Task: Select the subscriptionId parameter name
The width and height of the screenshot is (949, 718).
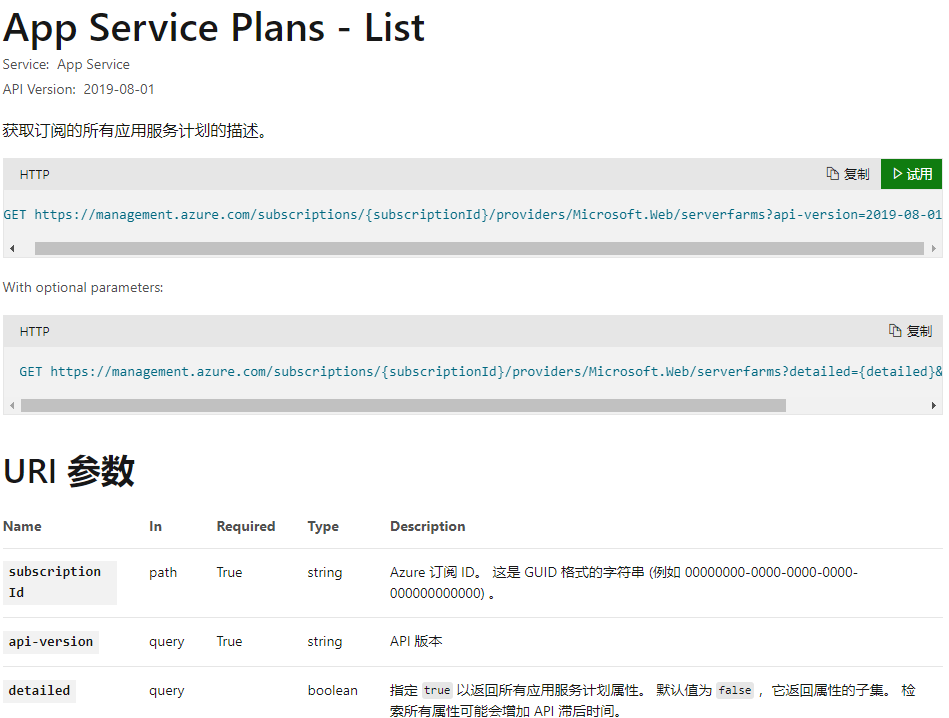Action: (x=55, y=582)
